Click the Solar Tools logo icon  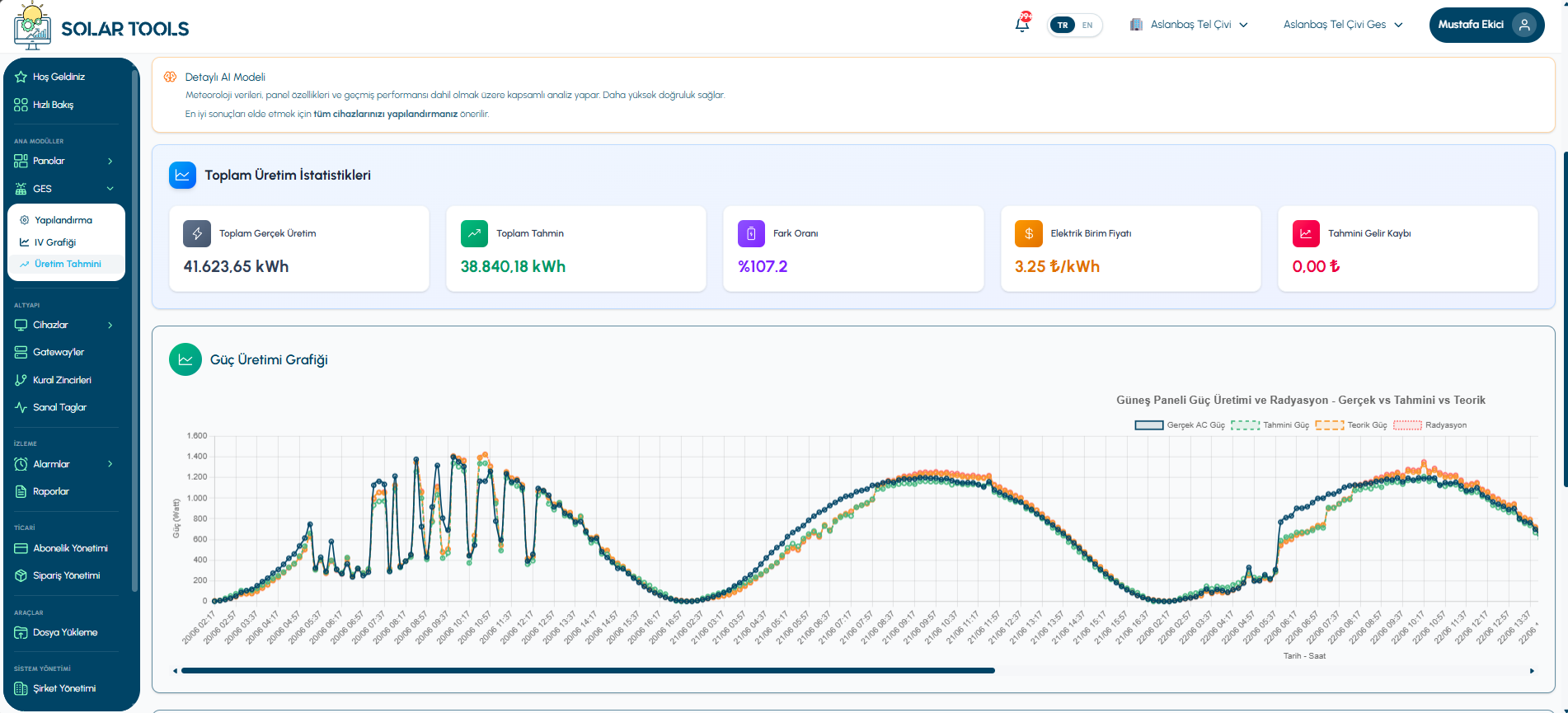[x=32, y=26]
